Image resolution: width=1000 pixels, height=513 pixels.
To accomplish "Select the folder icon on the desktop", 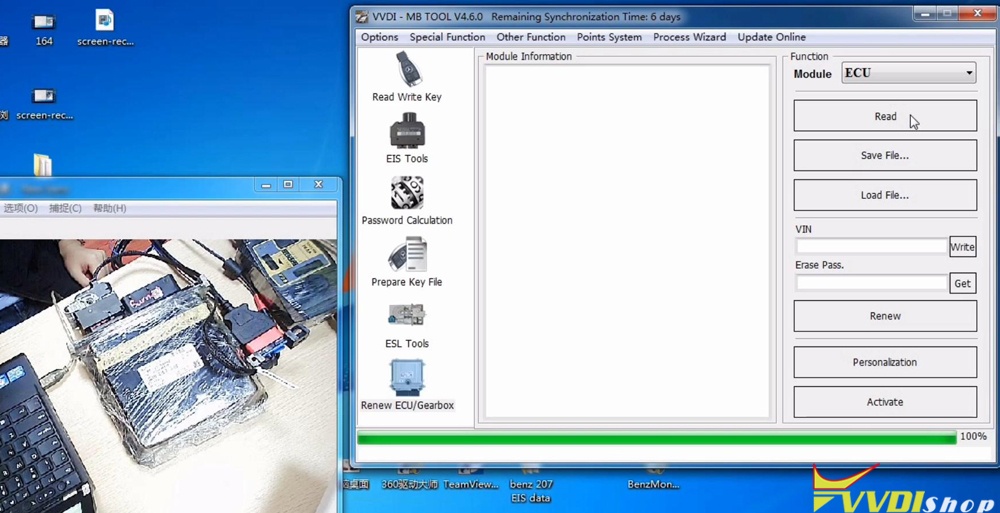I will click(x=43, y=165).
